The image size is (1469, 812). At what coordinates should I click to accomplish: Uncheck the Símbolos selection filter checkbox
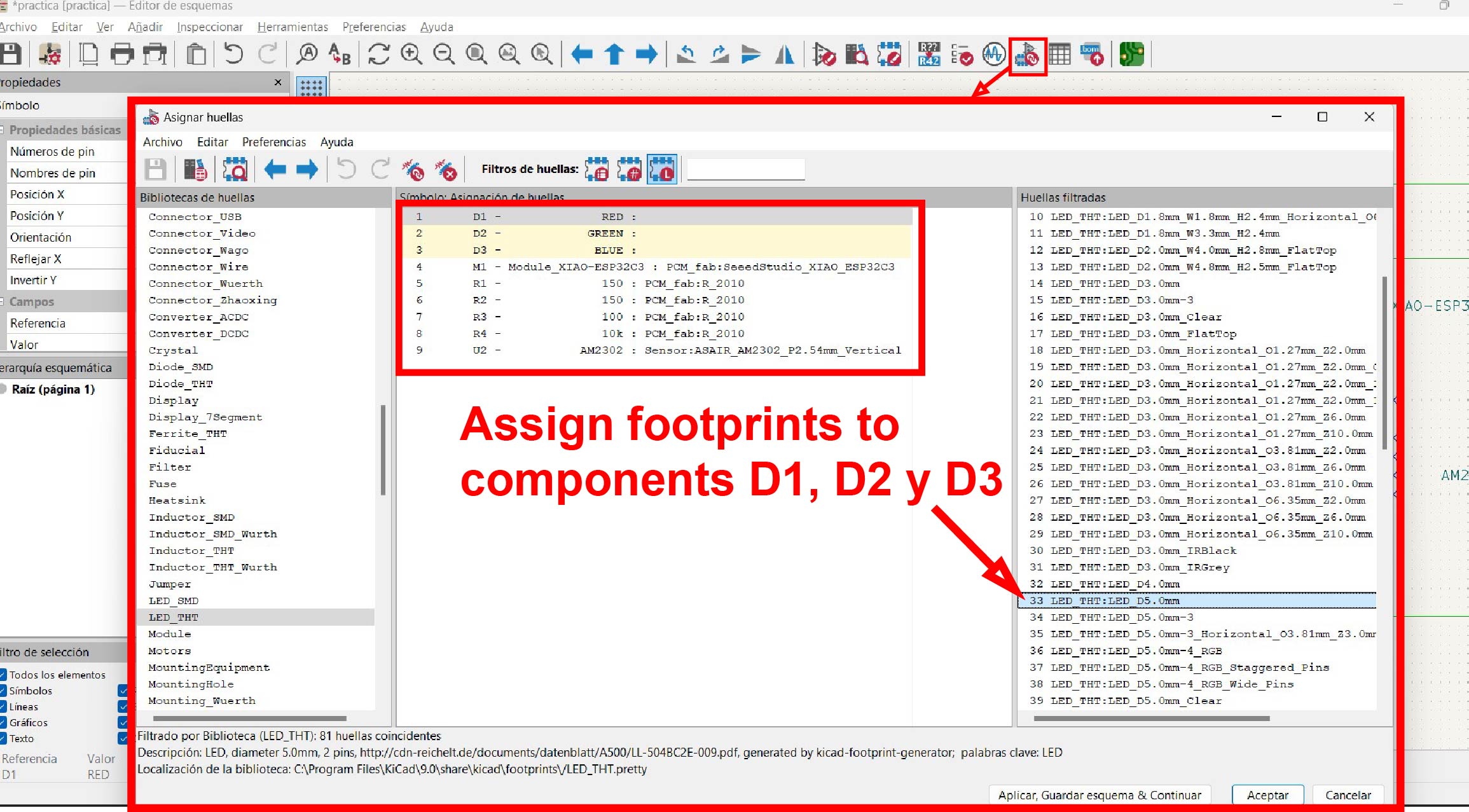(3, 691)
